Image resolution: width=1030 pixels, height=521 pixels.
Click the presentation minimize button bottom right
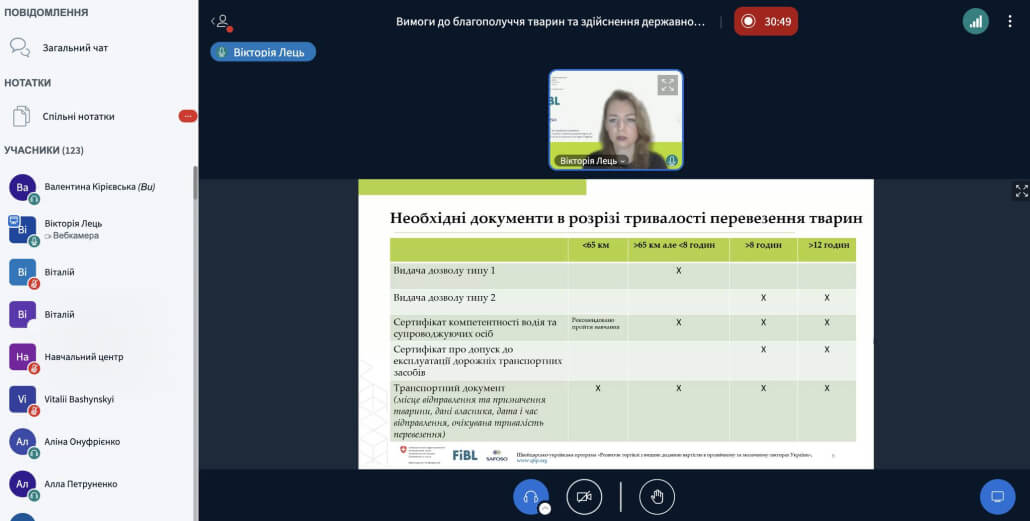point(996,496)
